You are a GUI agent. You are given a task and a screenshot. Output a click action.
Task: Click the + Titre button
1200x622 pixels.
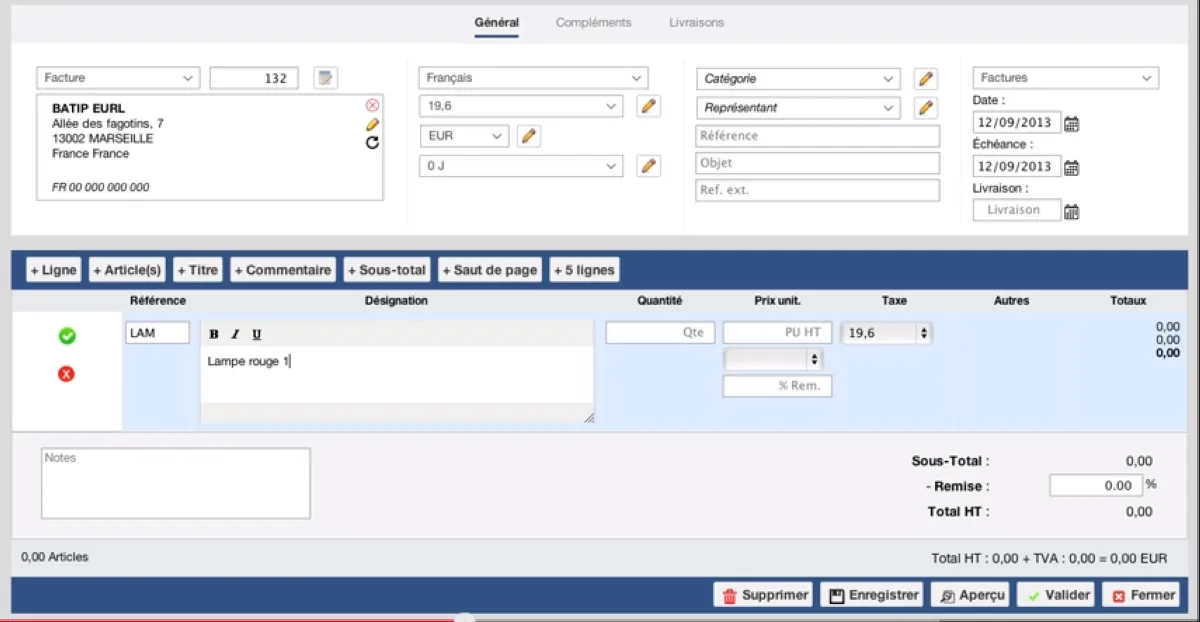coord(198,270)
